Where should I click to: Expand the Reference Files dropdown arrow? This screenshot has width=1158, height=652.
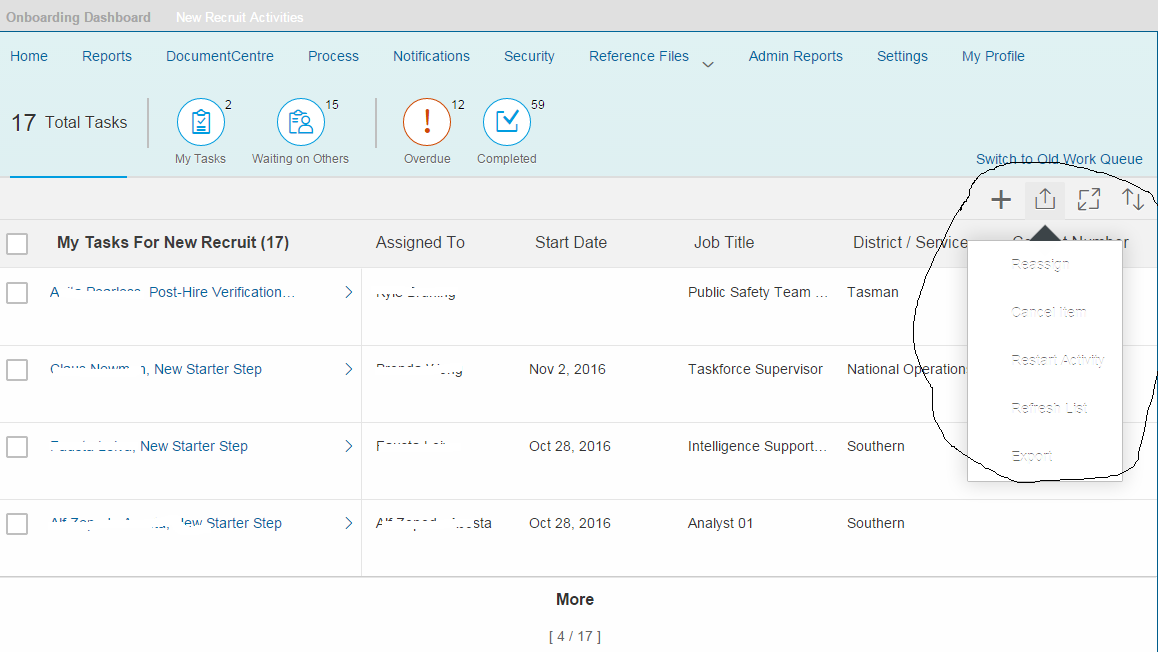click(x=708, y=64)
